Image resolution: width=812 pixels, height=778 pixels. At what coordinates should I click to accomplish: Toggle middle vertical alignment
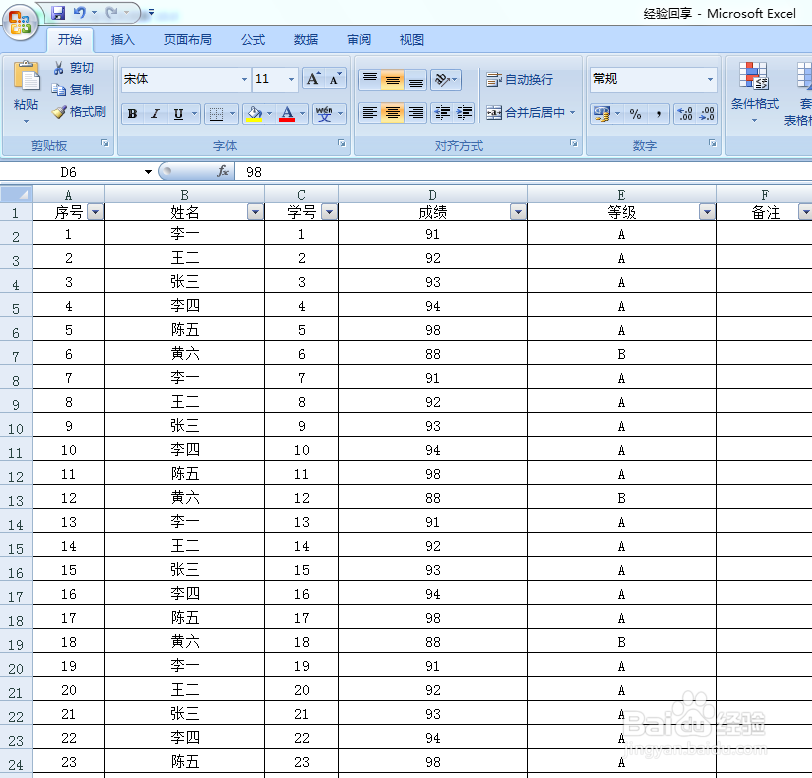coord(393,80)
